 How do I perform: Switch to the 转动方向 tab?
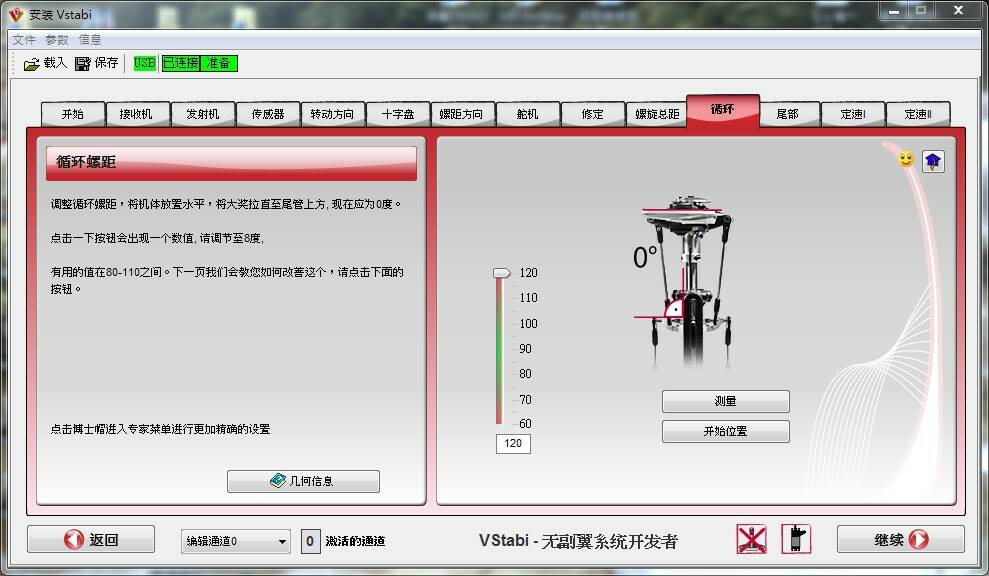coord(332,114)
